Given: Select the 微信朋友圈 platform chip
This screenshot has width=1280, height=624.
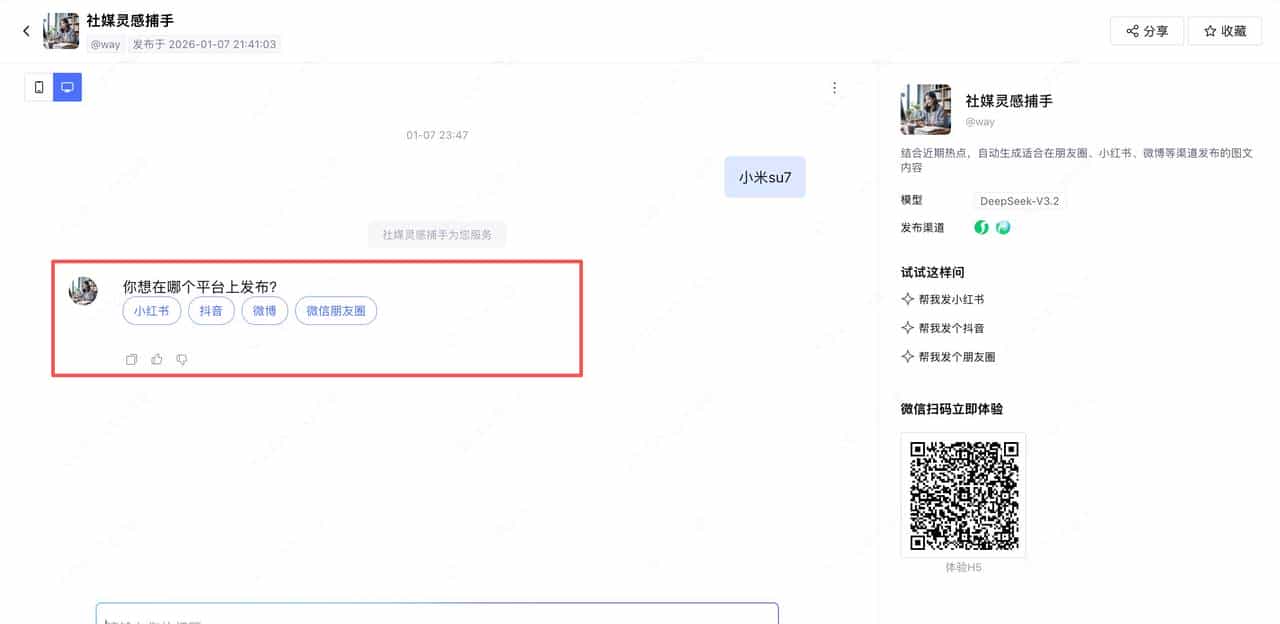Looking at the screenshot, I should pos(336,311).
